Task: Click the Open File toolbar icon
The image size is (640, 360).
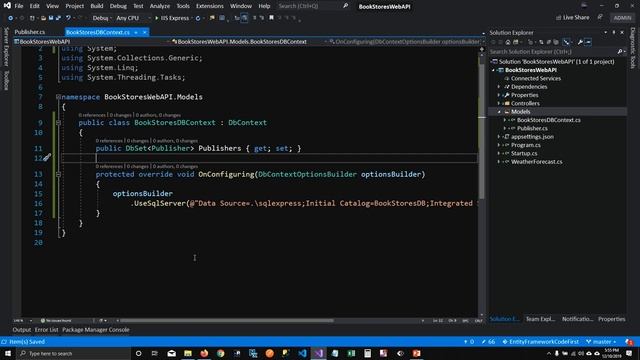Action: tap(43, 18)
